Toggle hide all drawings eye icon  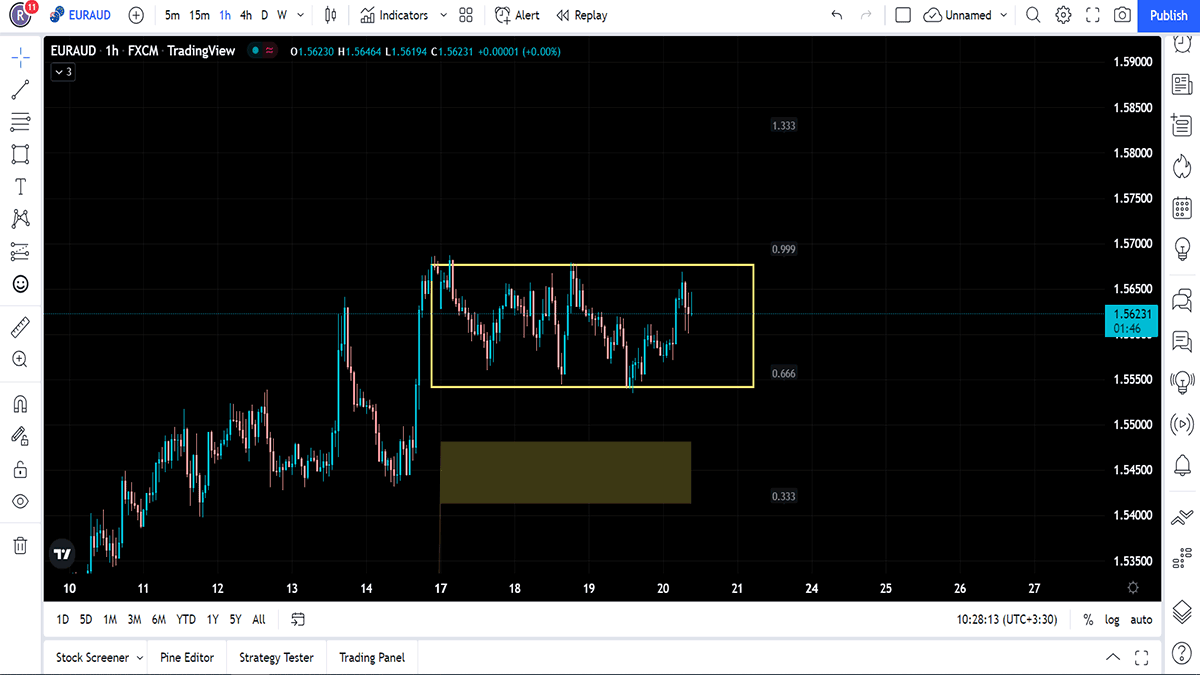click(20, 501)
